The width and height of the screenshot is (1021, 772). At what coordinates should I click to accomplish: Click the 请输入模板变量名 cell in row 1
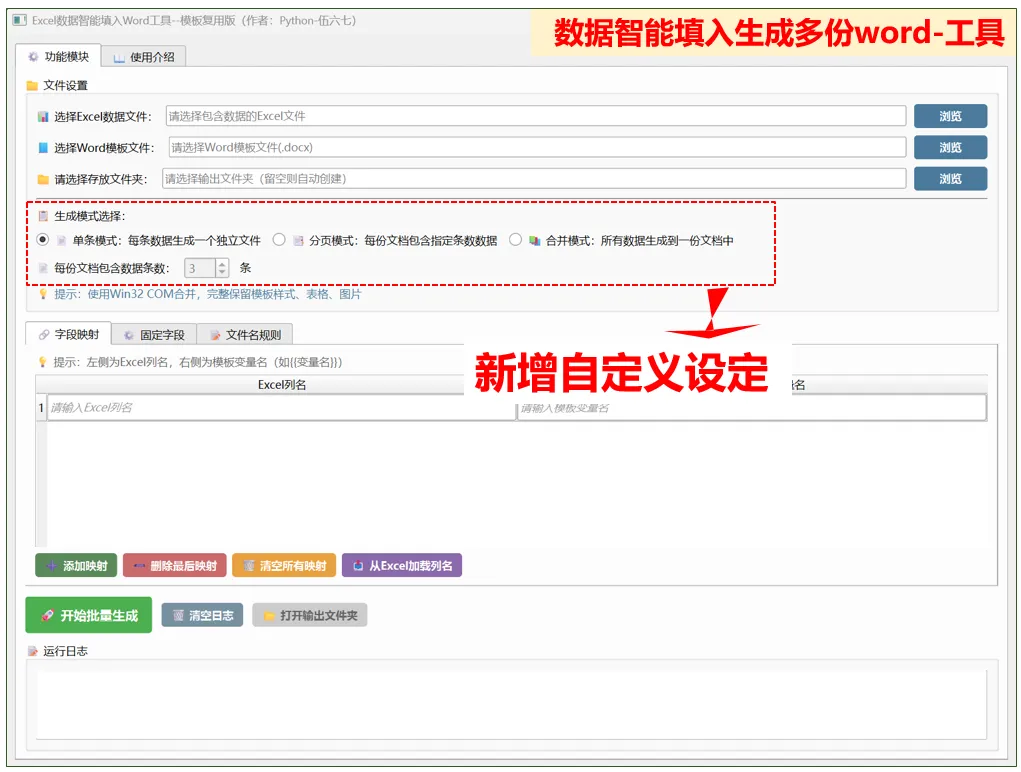[751, 408]
